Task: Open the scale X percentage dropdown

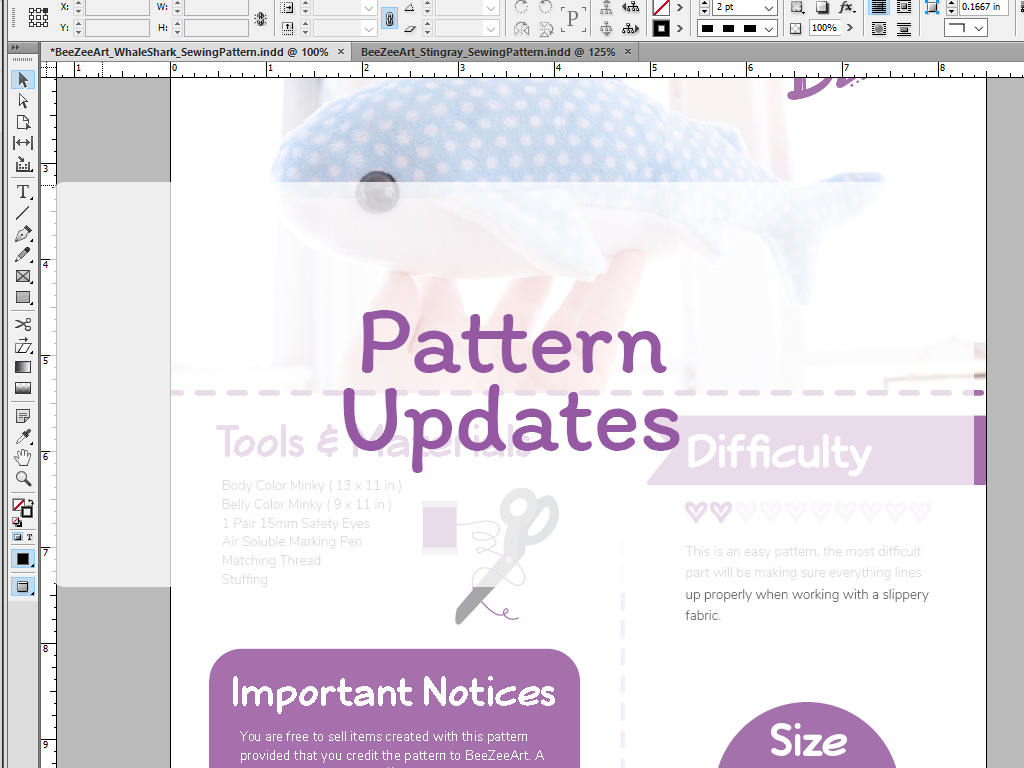Action: click(x=369, y=8)
